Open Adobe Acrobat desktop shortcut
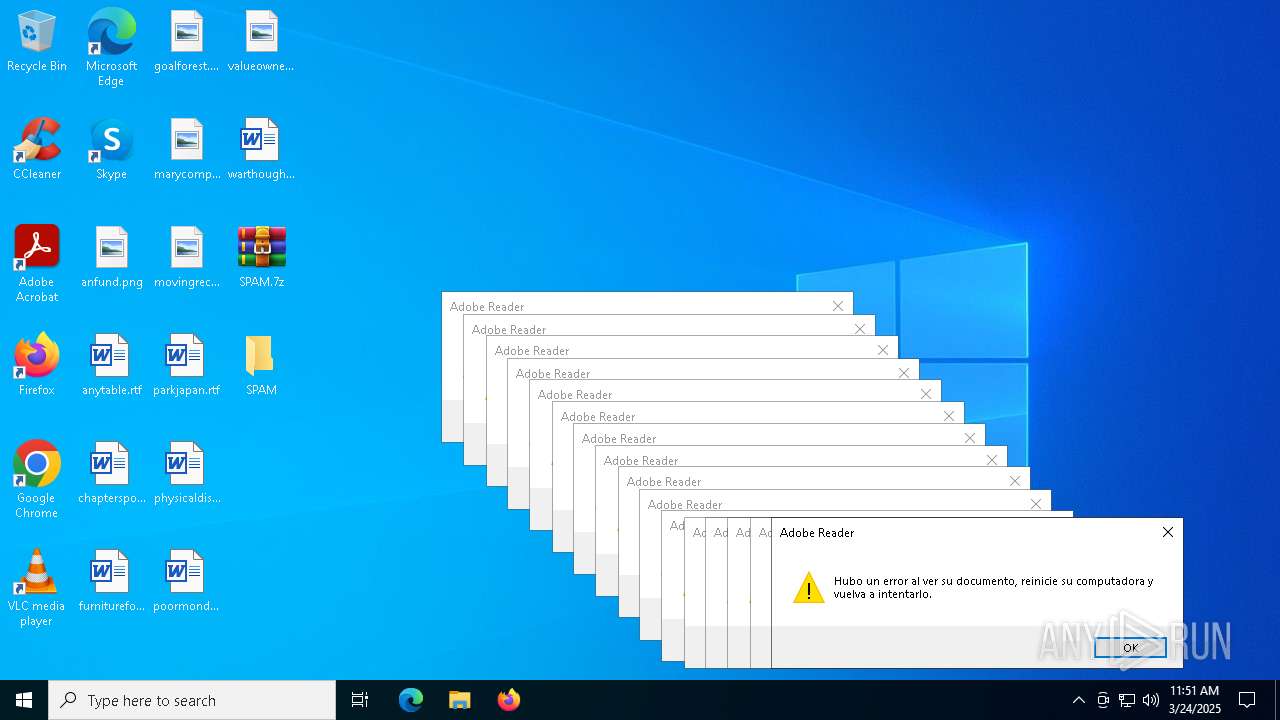The height and width of the screenshot is (720, 1280). (37, 264)
